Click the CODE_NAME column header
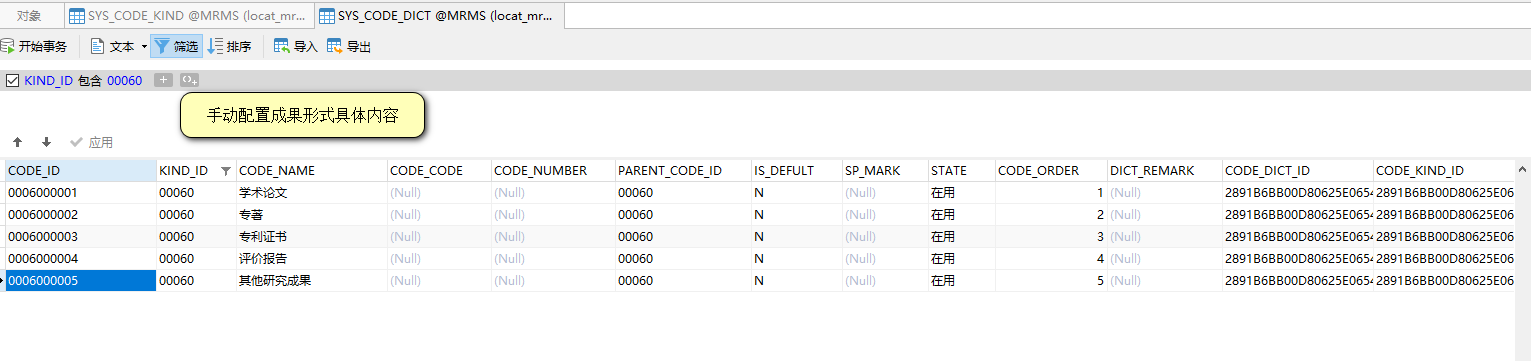This screenshot has width=1531, height=361. [311, 170]
